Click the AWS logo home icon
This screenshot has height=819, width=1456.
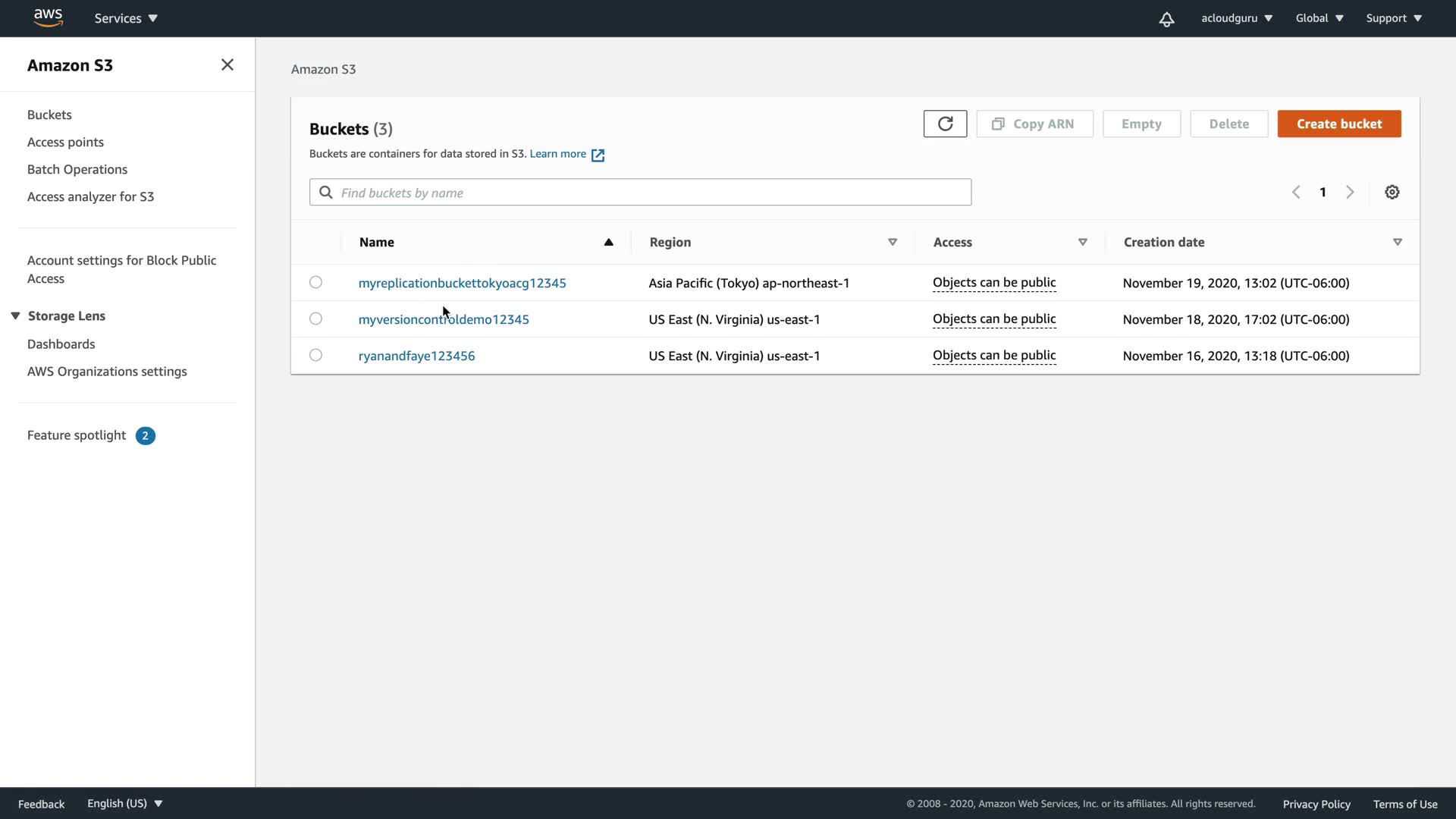tap(48, 17)
